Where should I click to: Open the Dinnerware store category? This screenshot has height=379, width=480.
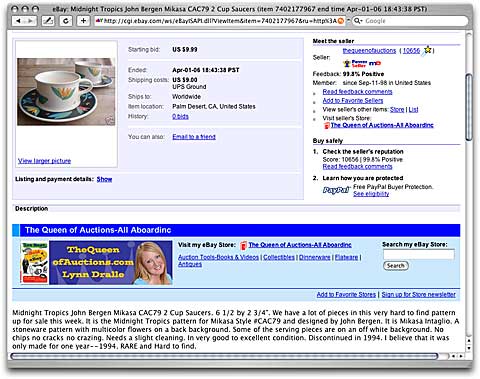(314, 257)
